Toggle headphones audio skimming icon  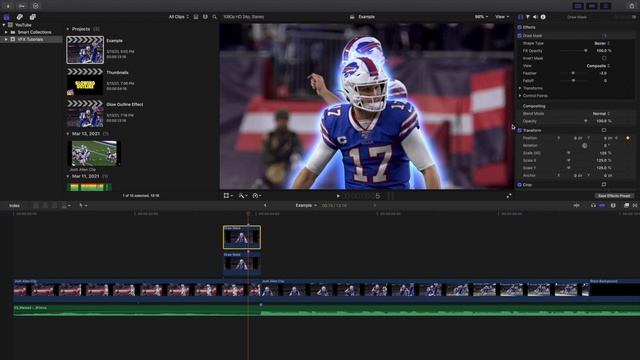click(593, 205)
